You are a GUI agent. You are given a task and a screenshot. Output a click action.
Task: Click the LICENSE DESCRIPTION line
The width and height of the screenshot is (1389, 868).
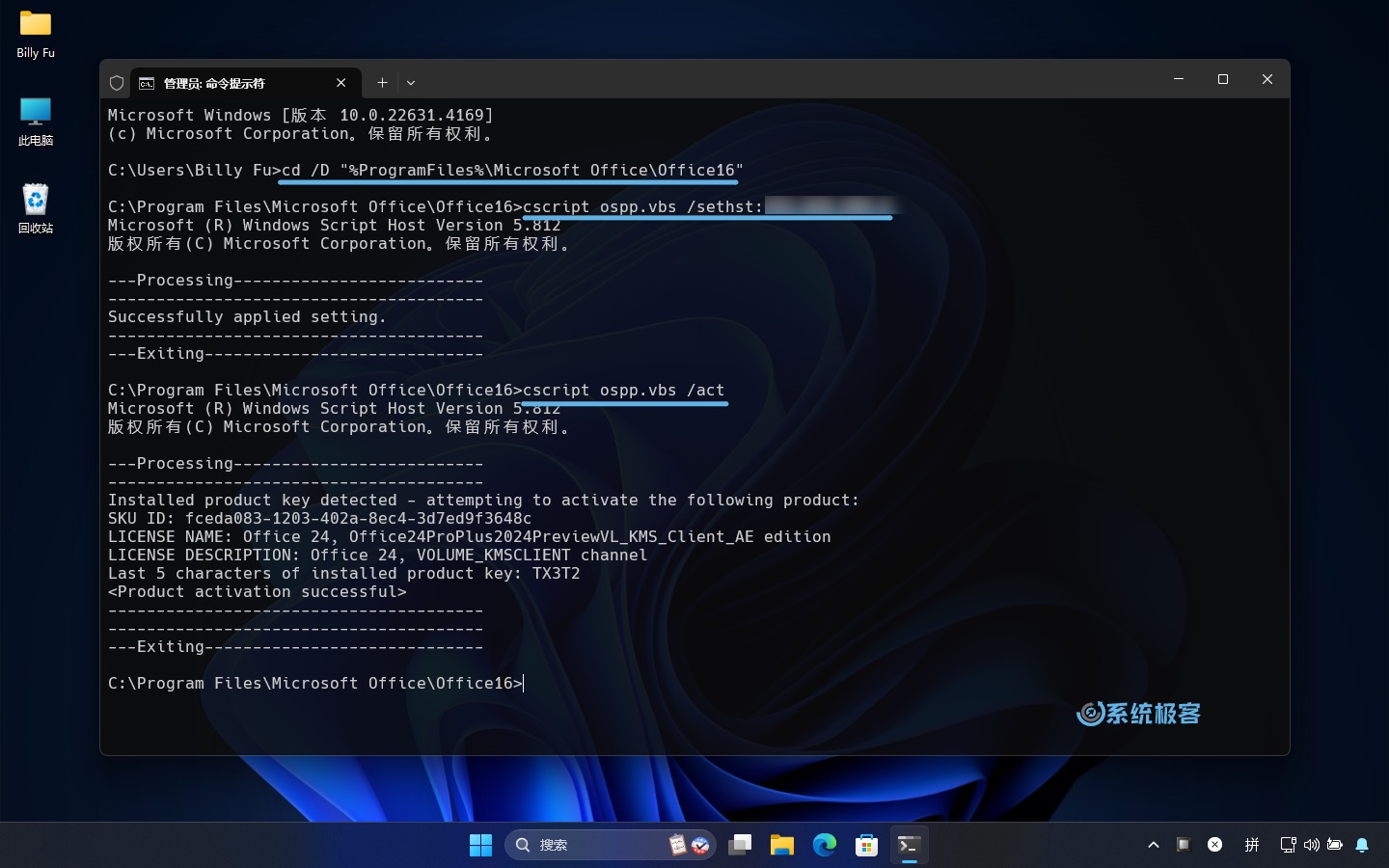[x=378, y=555]
